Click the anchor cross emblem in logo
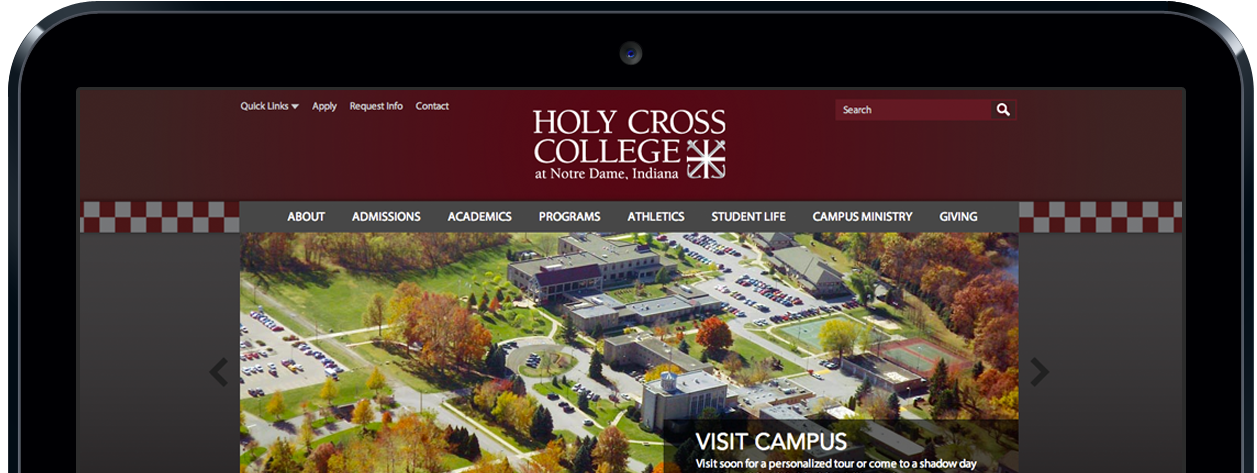1257x473 pixels. pos(706,159)
